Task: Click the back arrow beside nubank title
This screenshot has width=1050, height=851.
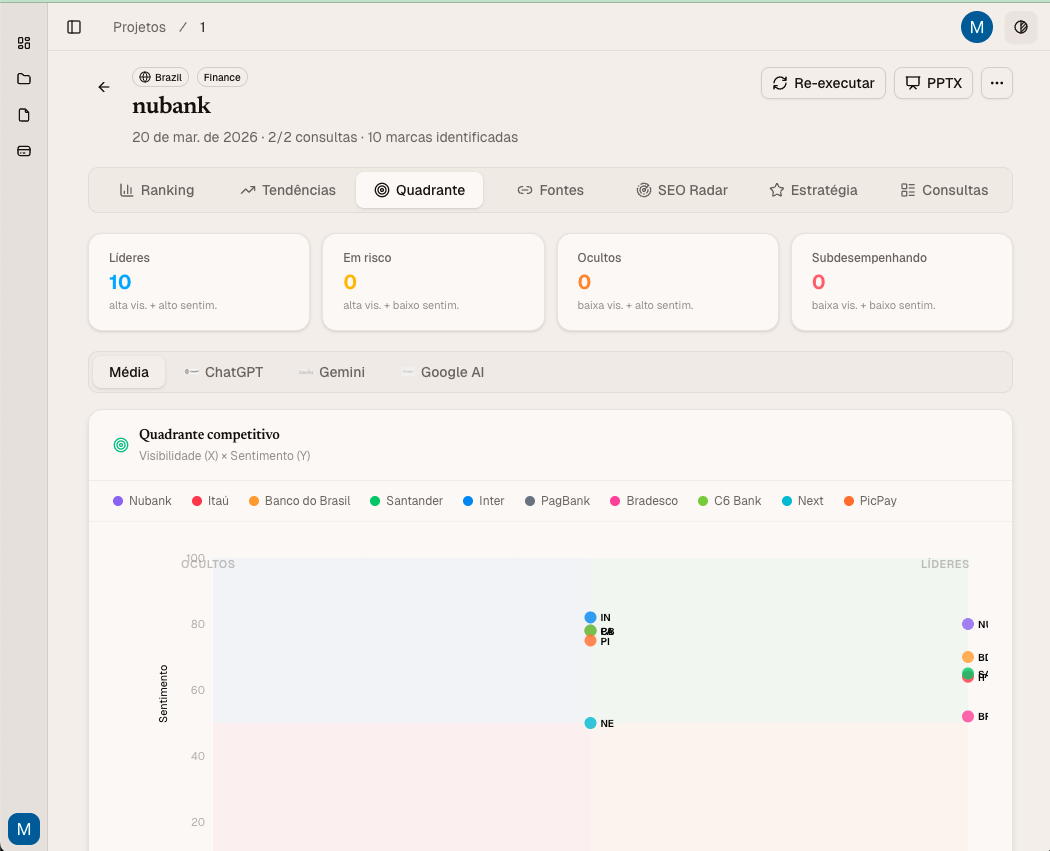Action: pos(104,87)
